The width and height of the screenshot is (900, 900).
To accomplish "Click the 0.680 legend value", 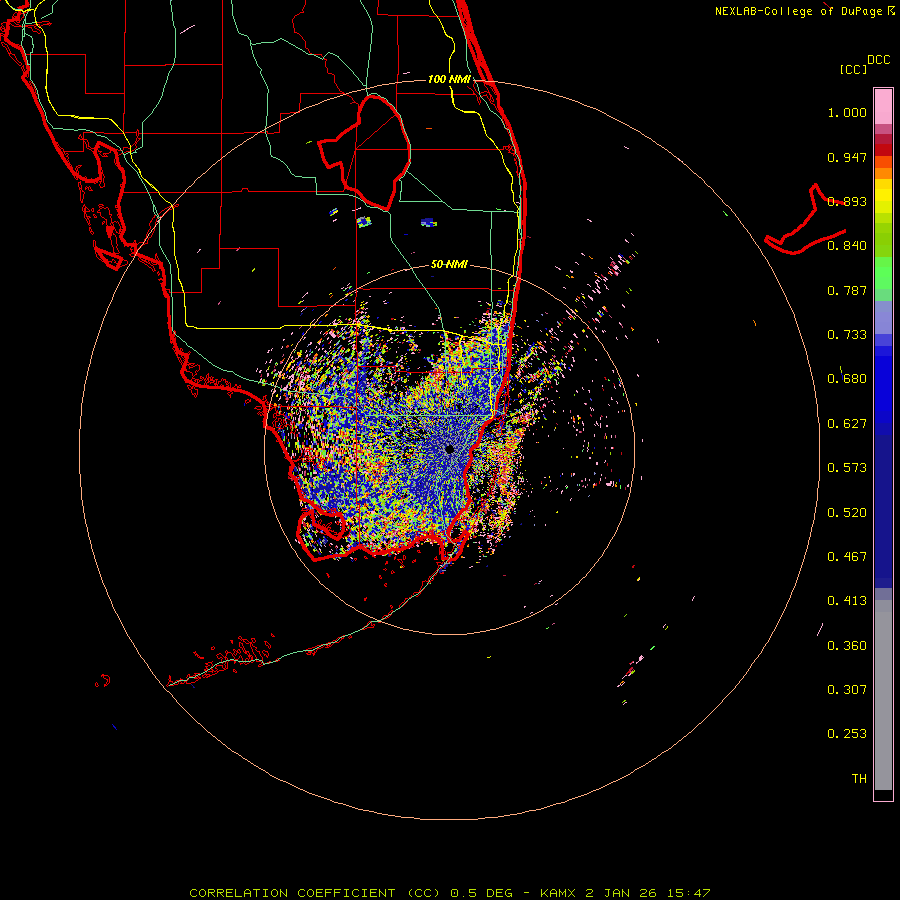I will (x=847, y=379).
